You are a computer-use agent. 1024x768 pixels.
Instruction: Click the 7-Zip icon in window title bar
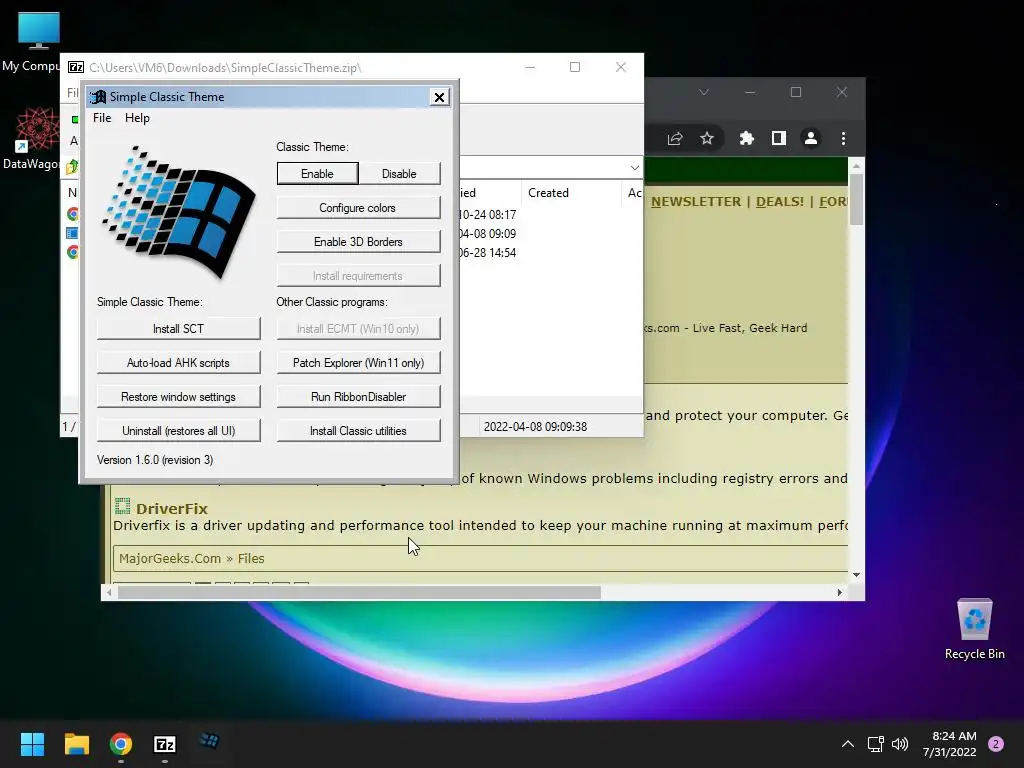tap(76, 67)
